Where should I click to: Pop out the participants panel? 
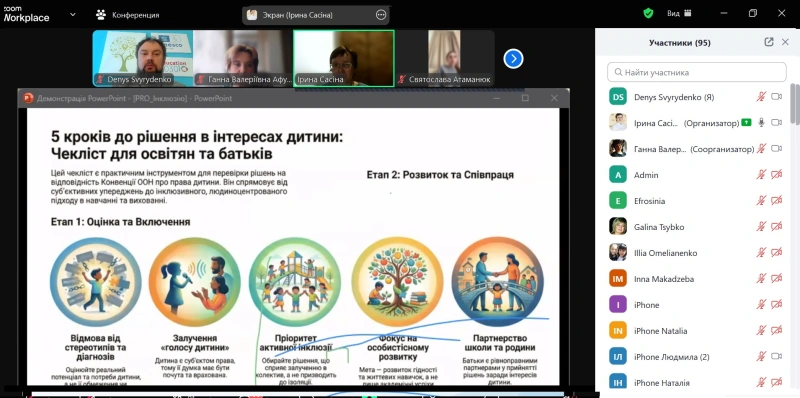pos(769,42)
